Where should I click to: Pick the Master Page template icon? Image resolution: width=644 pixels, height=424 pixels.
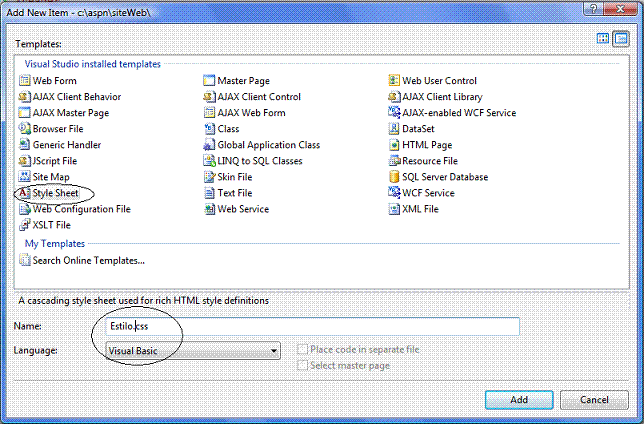click(209, 81)
